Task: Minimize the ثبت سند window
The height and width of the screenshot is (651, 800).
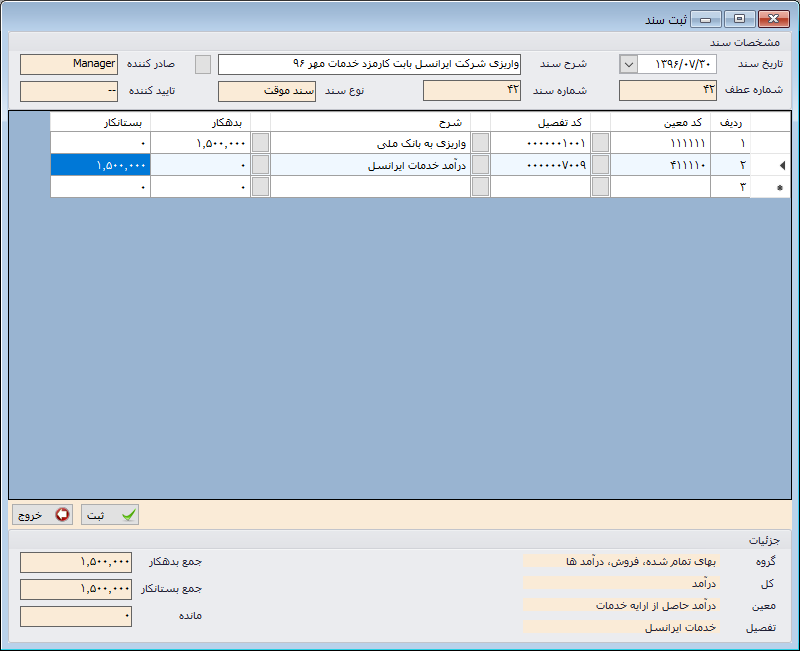Action: 706,19
